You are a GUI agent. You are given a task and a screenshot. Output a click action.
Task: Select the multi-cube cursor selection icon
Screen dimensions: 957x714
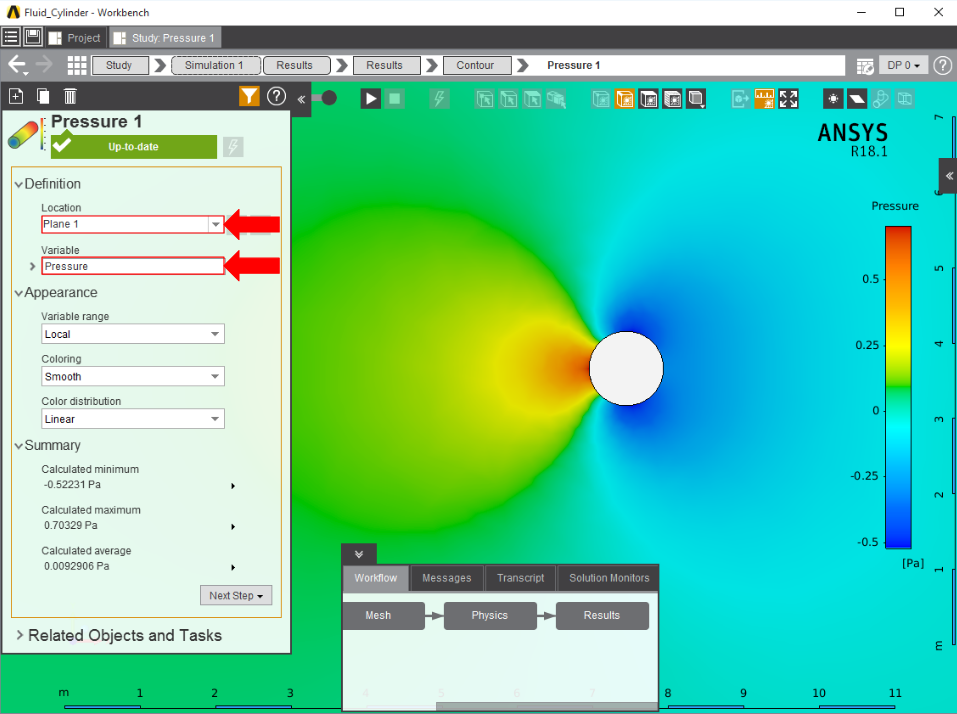556,99
